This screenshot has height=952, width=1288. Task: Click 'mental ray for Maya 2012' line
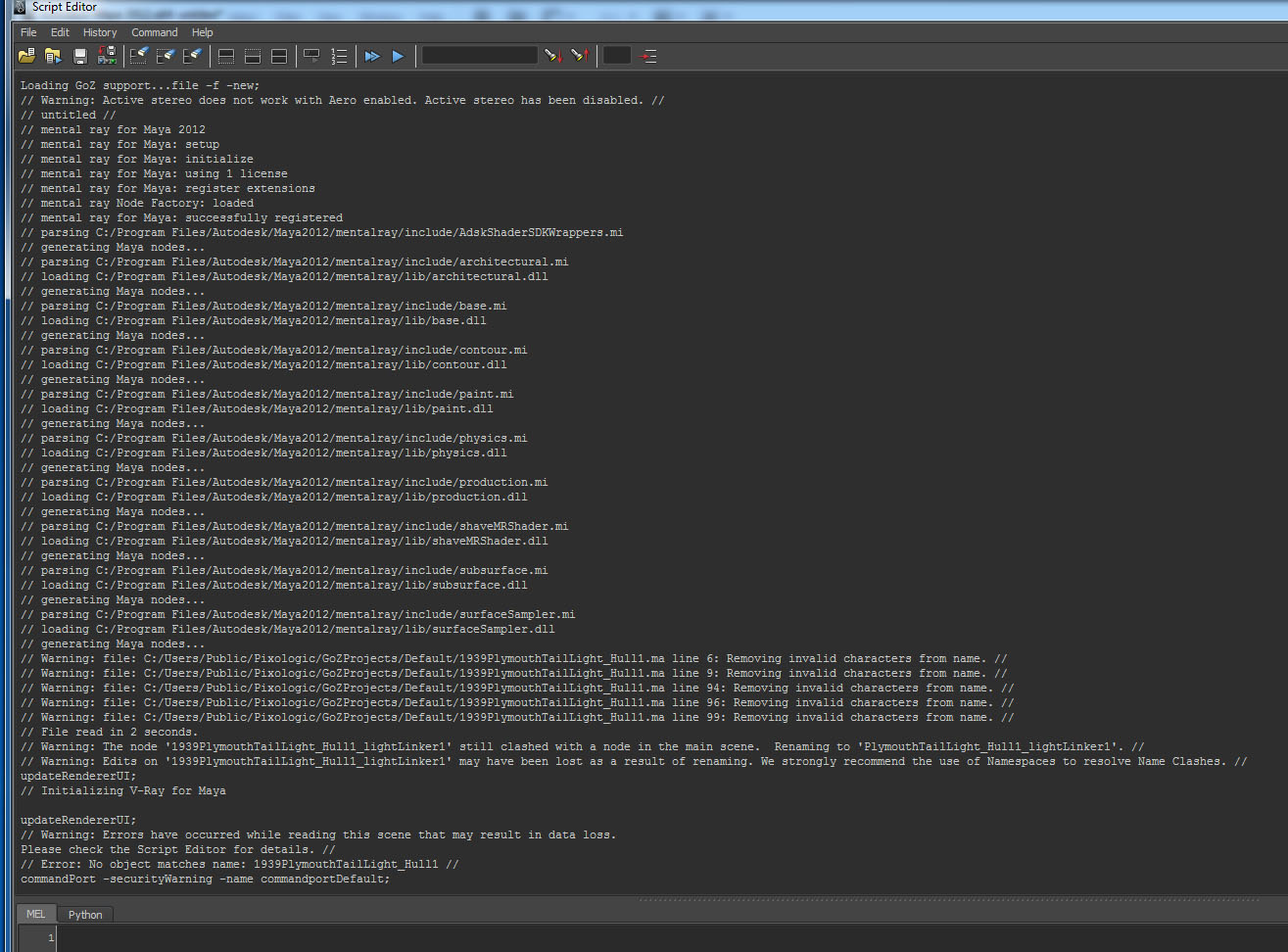[x=113, y=130]
